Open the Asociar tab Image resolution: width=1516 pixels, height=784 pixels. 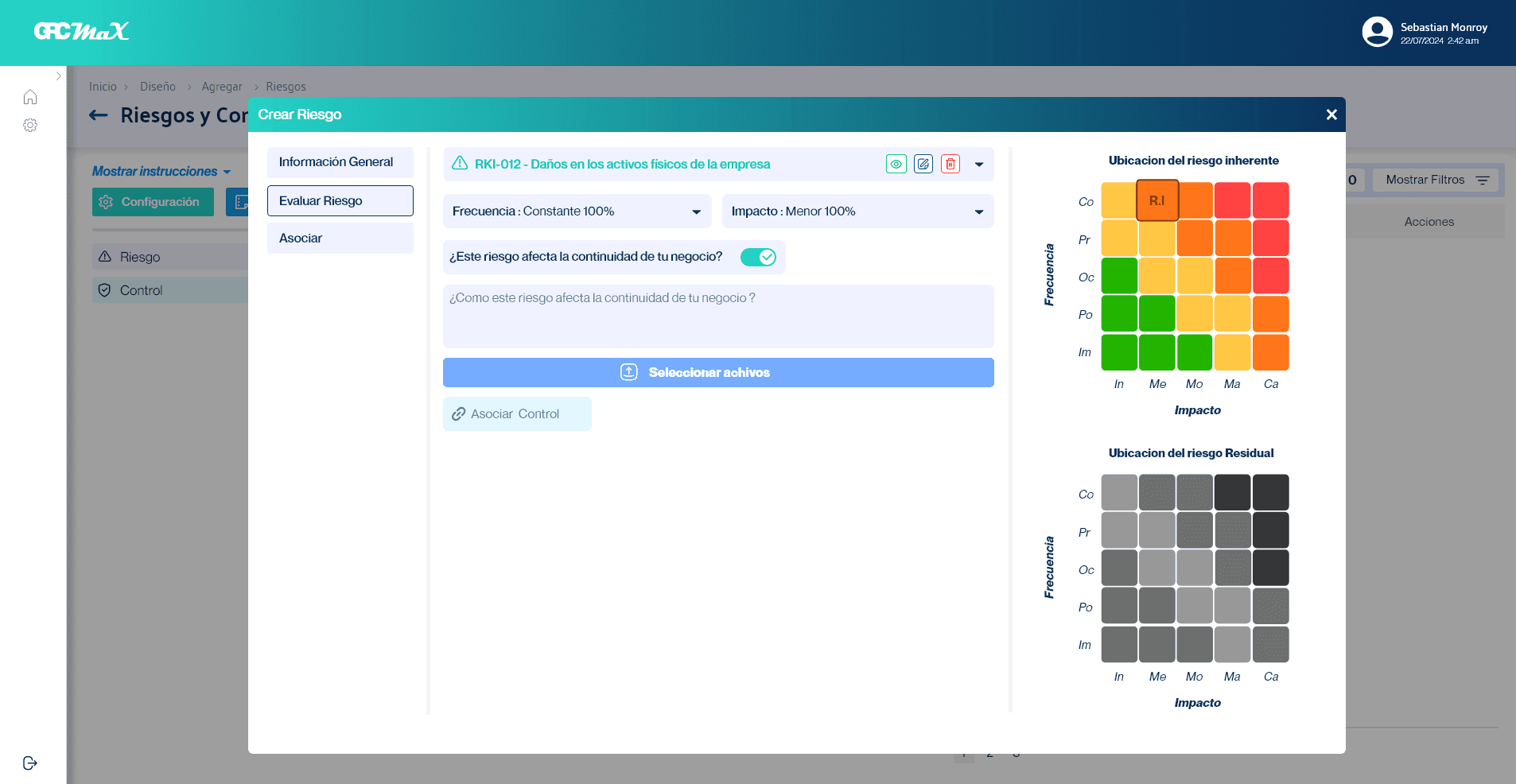point(340,238)
